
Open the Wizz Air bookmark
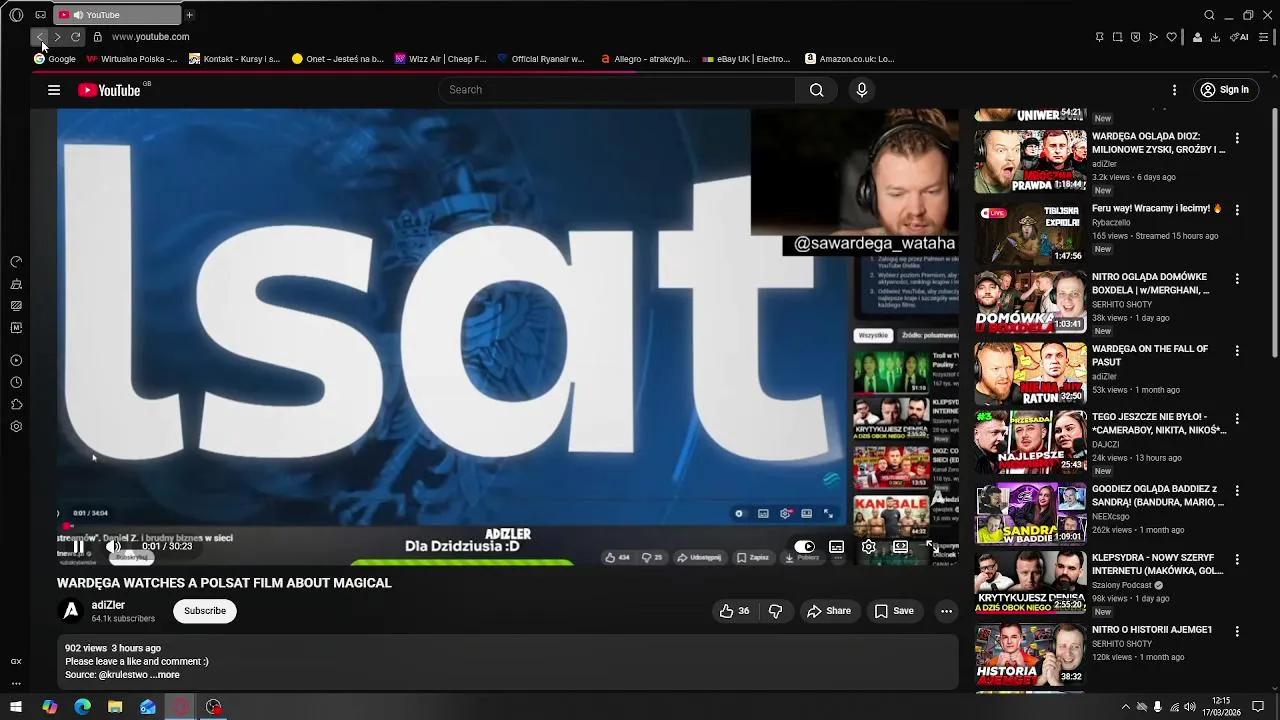coord(441,59)
